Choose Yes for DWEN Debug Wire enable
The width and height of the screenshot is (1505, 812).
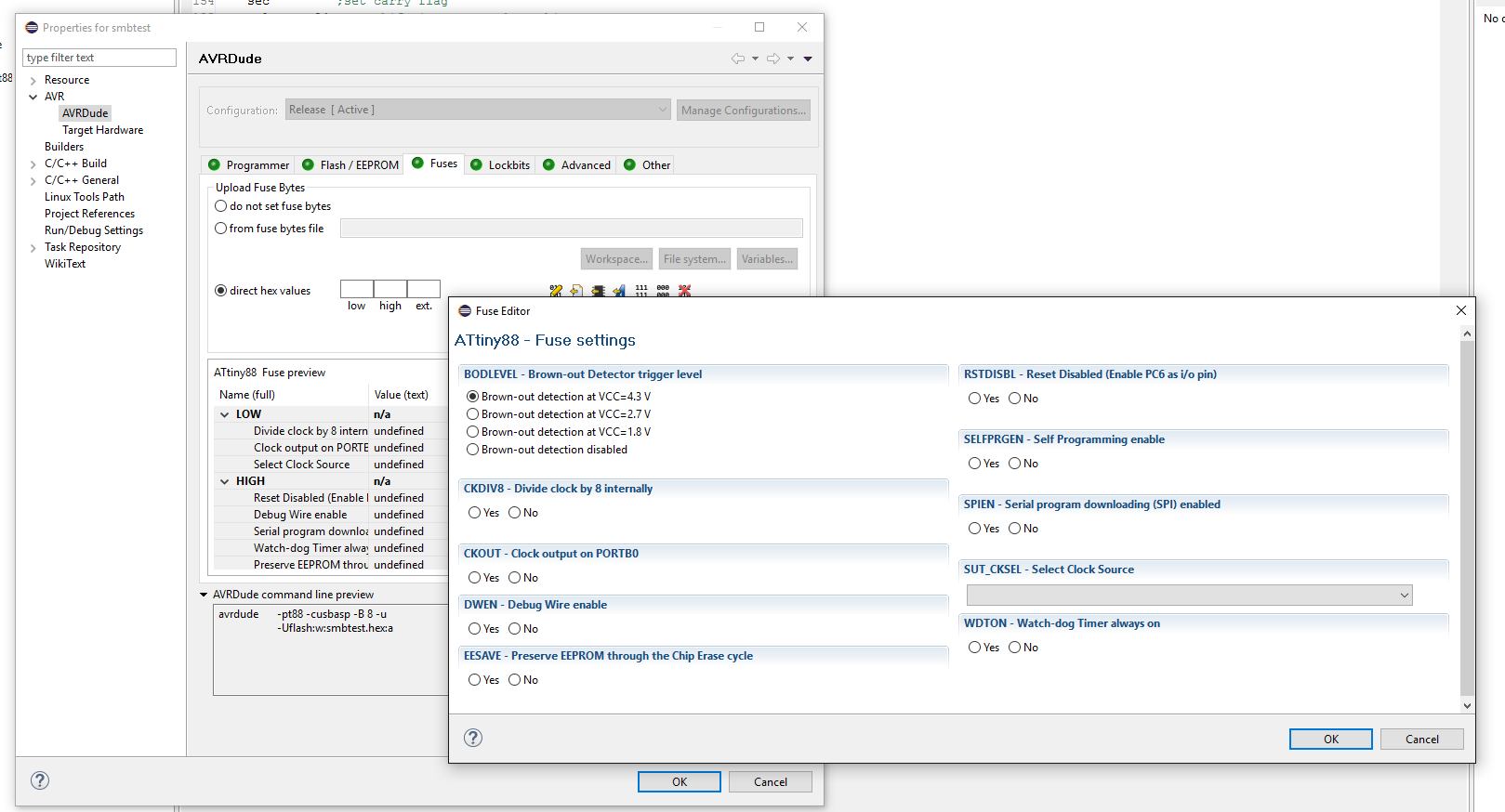[x=475, y=629]
